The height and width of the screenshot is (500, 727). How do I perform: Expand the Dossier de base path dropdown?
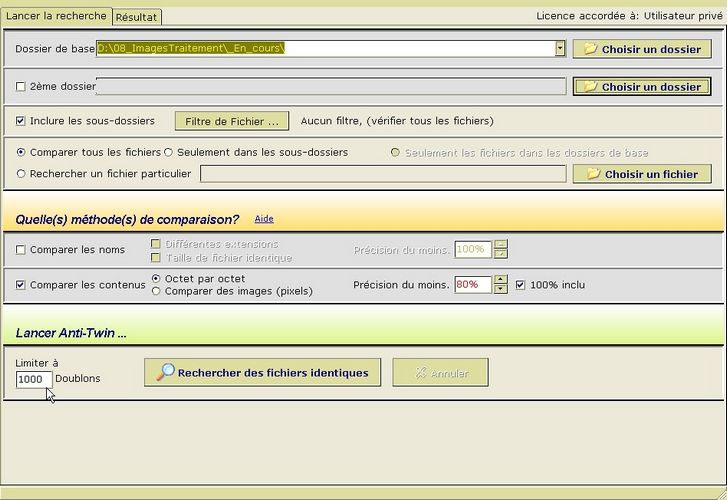click(x=560, y=48)
